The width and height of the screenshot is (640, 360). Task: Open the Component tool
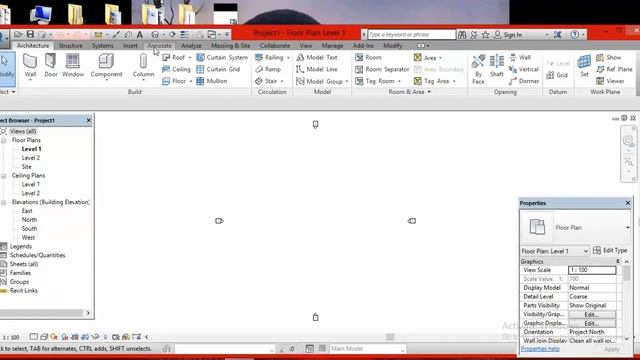click(106, 66)
